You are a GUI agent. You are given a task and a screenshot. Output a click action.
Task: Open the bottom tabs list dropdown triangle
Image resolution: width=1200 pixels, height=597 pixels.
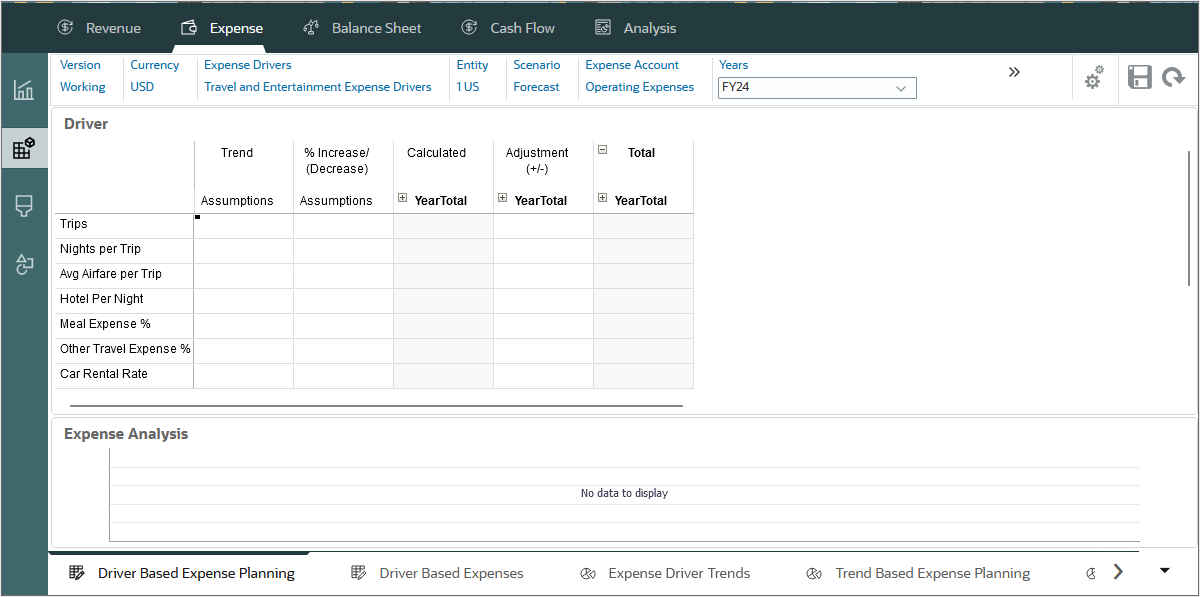click(x=1165, y=571)
